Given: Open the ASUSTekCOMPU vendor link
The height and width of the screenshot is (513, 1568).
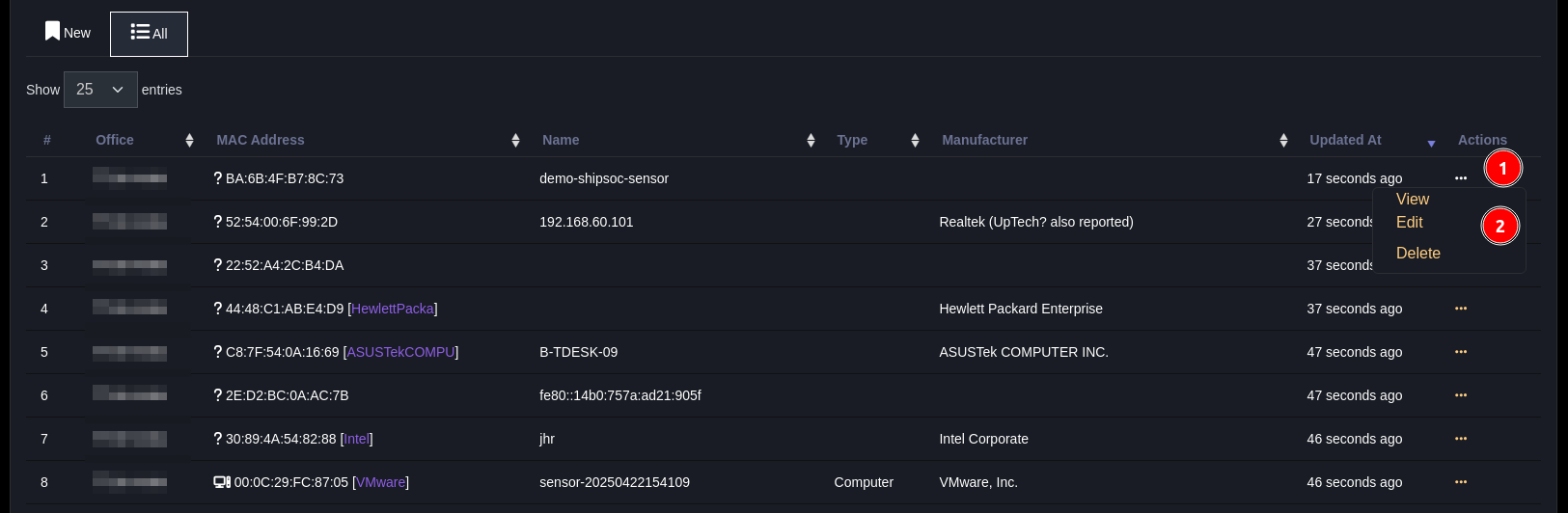Looking at the screenshot, I should coord(400,352).
